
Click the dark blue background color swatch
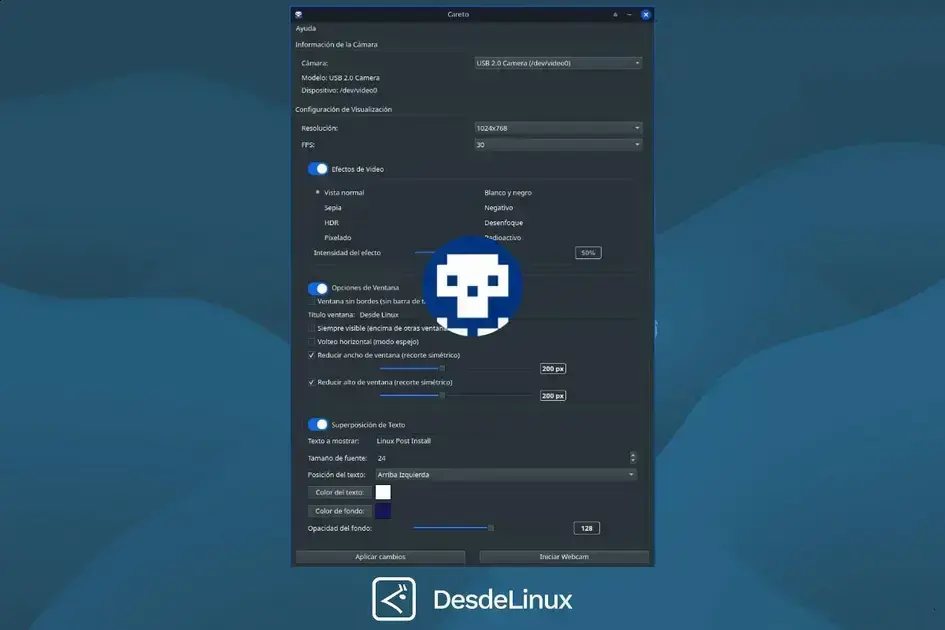(383, 511)
